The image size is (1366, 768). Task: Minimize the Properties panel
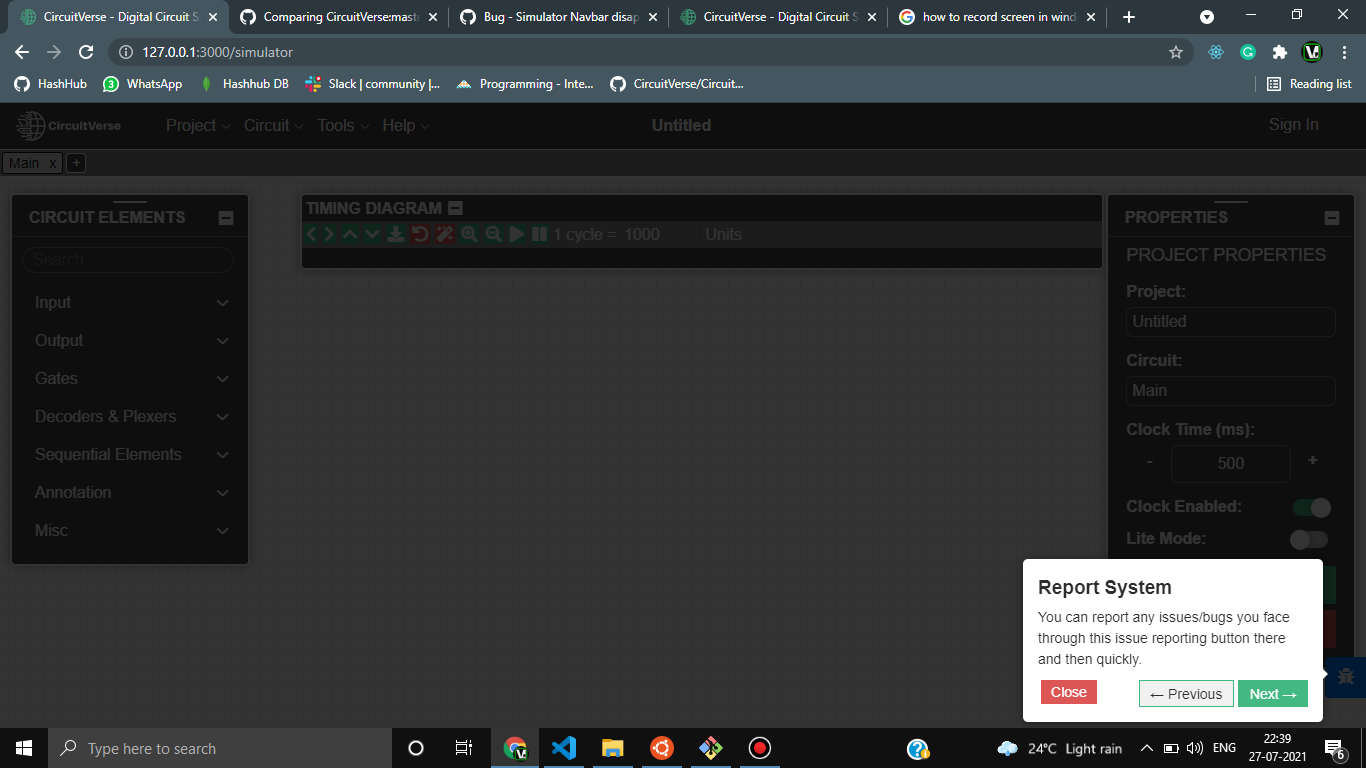1331,218
